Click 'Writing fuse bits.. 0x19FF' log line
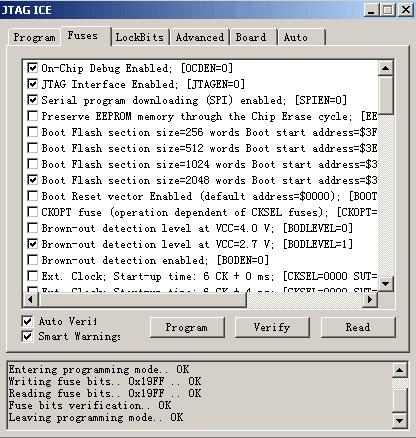 105,381
